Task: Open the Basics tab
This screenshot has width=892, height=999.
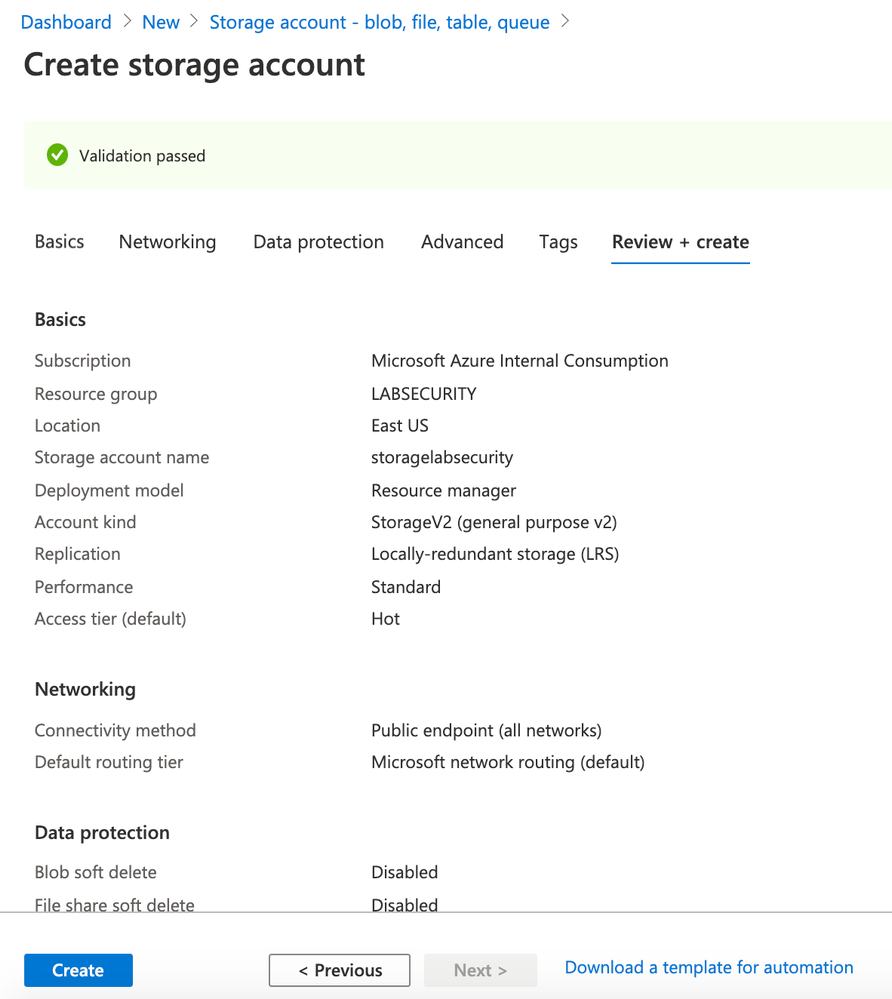Action: [59, 242]
